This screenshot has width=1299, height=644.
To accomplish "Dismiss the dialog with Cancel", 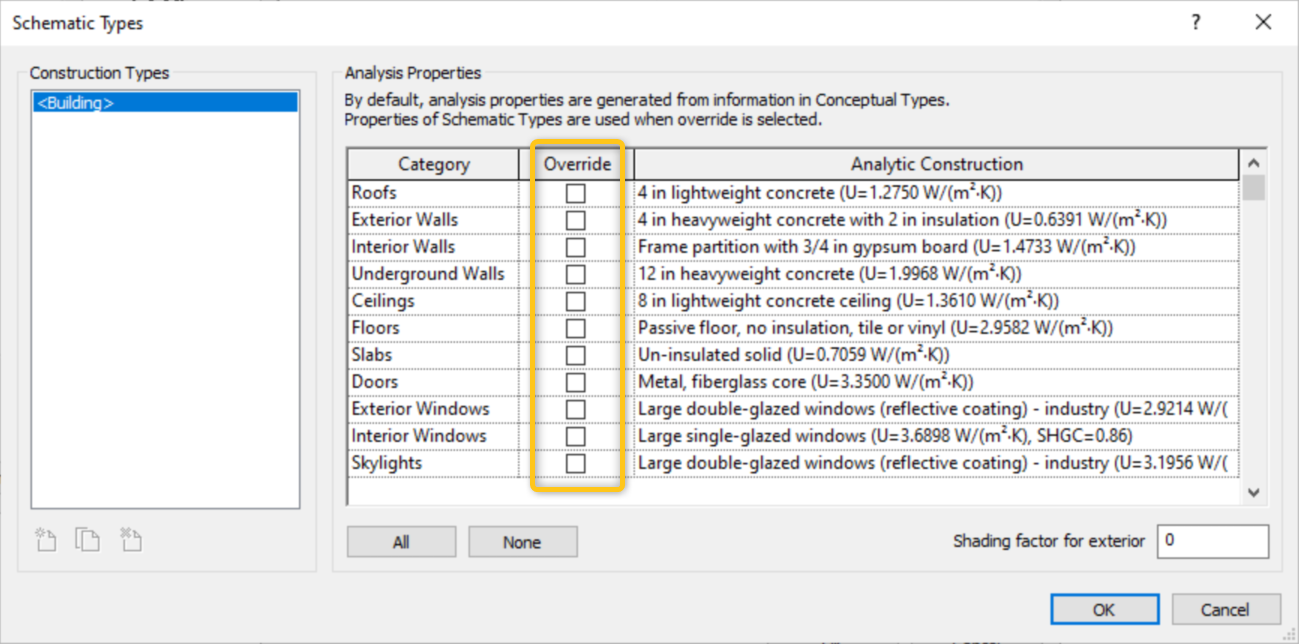I will (x=1226, y=609).
